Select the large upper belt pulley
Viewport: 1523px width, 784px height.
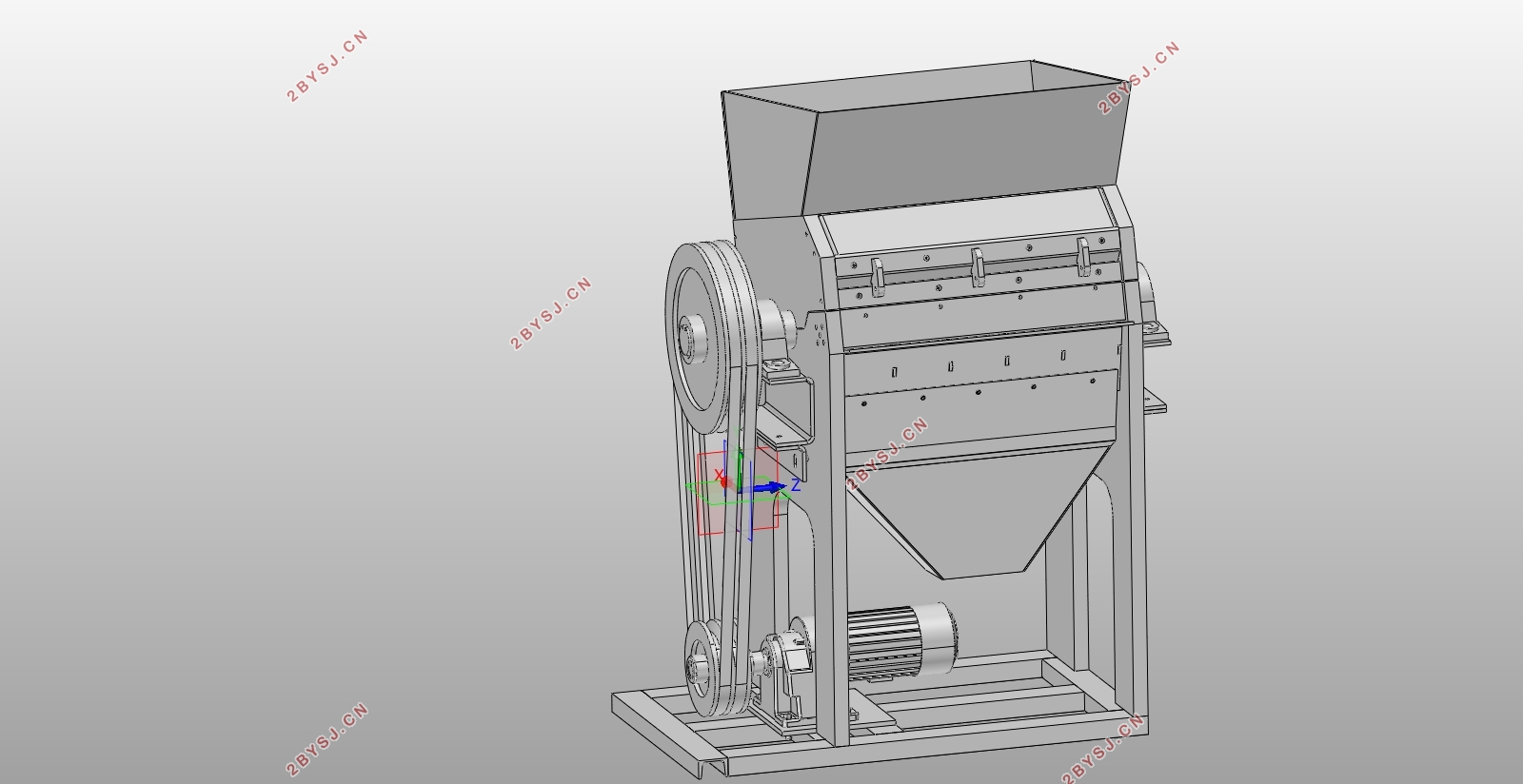[x=712, y=338]
